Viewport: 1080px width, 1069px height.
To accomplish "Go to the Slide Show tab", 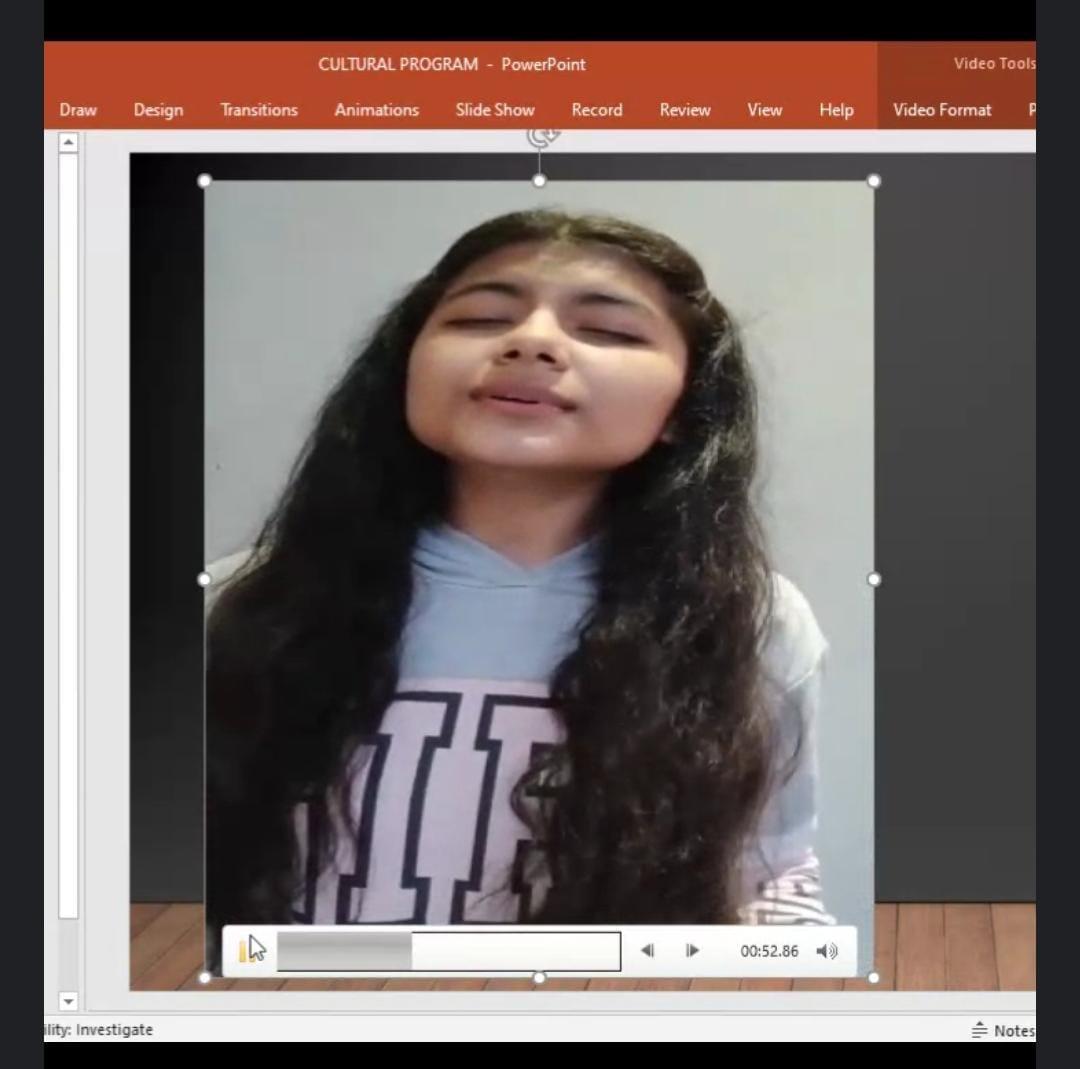I will point(495,110).
